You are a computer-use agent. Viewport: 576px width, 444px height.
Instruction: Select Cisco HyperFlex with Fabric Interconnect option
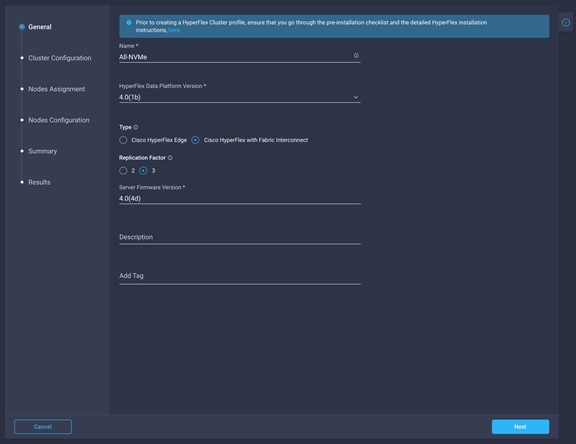coord(195,140)
